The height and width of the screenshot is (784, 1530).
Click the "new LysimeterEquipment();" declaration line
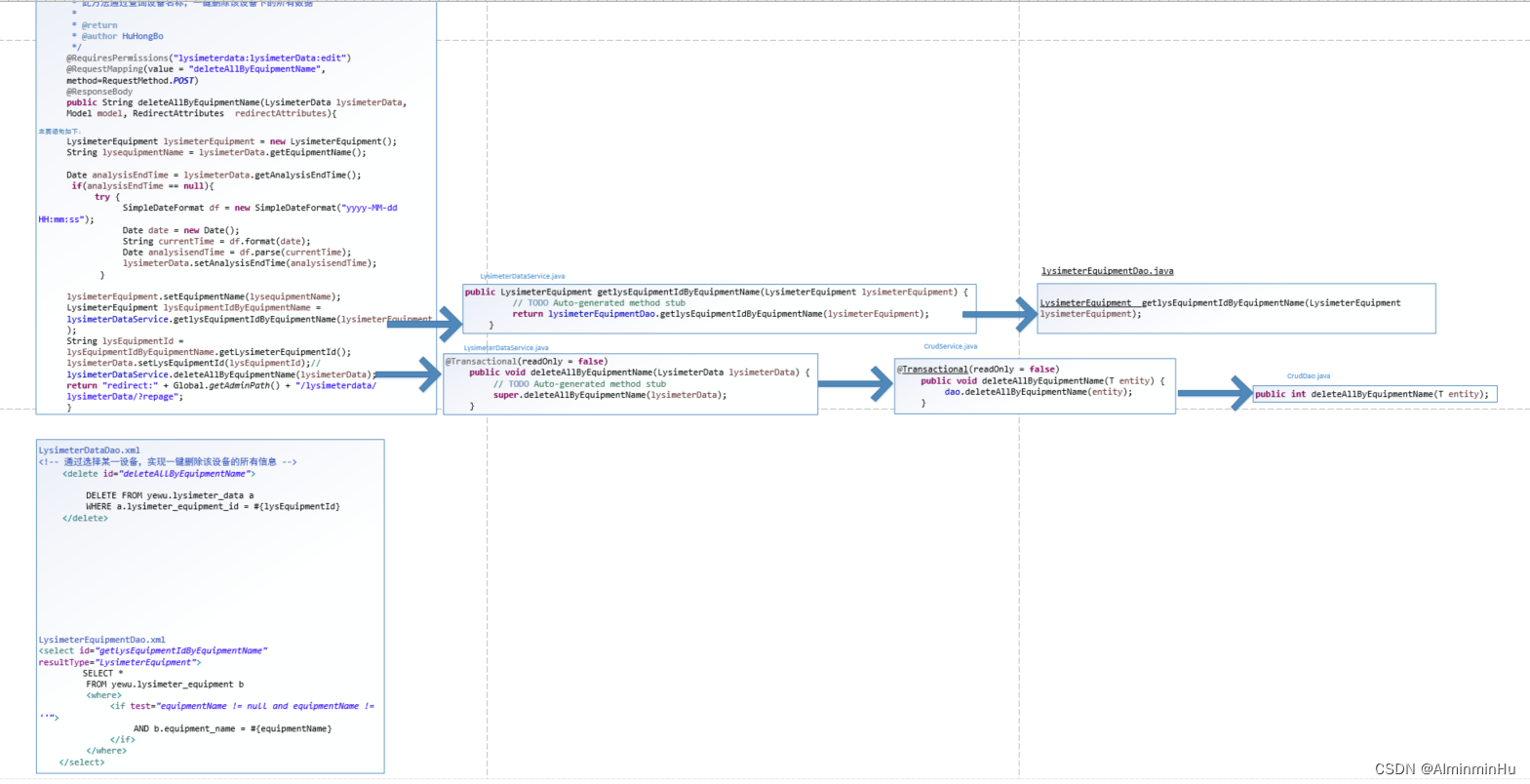pyautogui.click(x=232, y=141)
